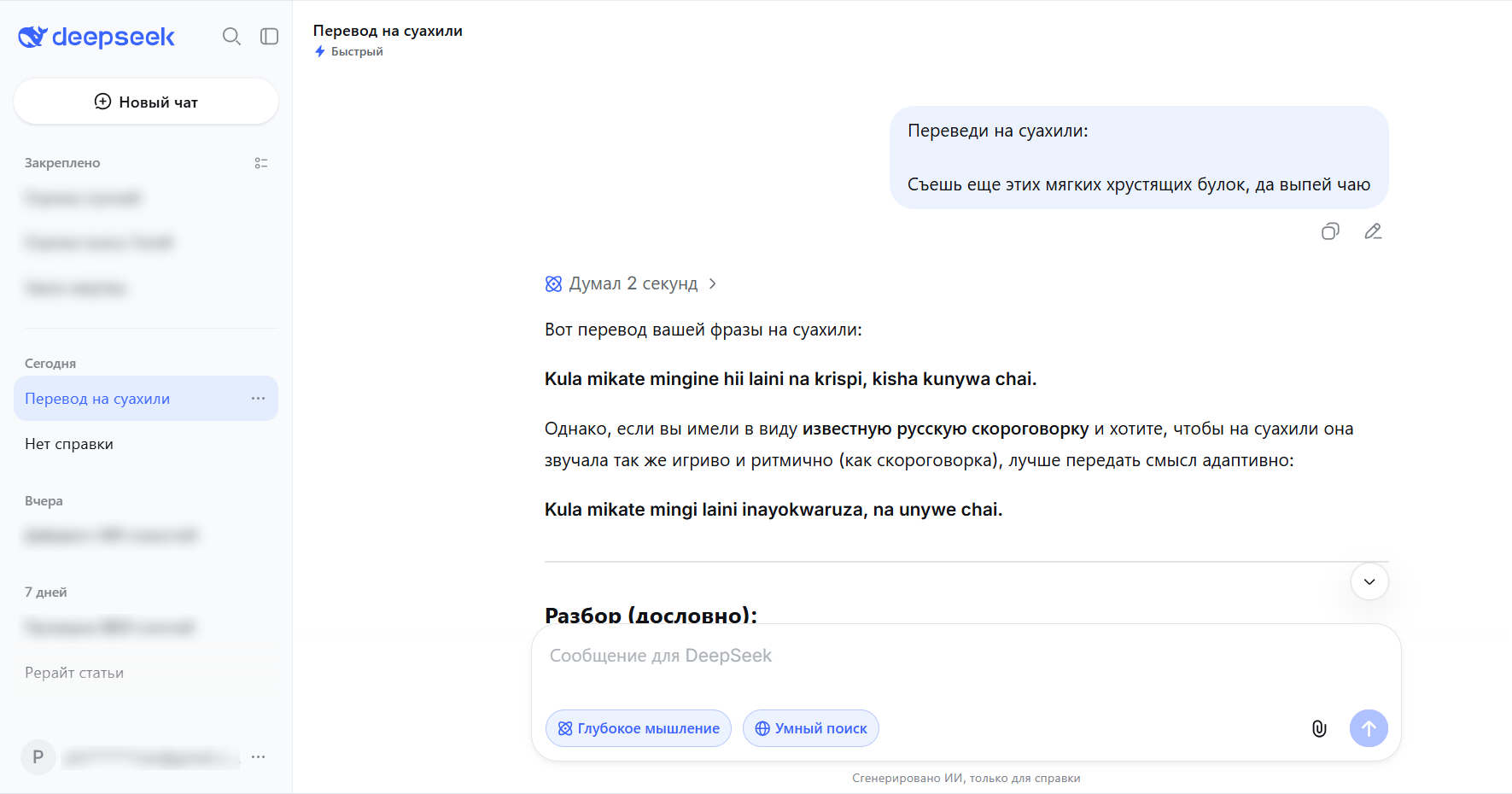The width and height of the screenshot is (1512, 794).
Task: Select the Перевод на суахили conversation
Action: pos(146,399)
